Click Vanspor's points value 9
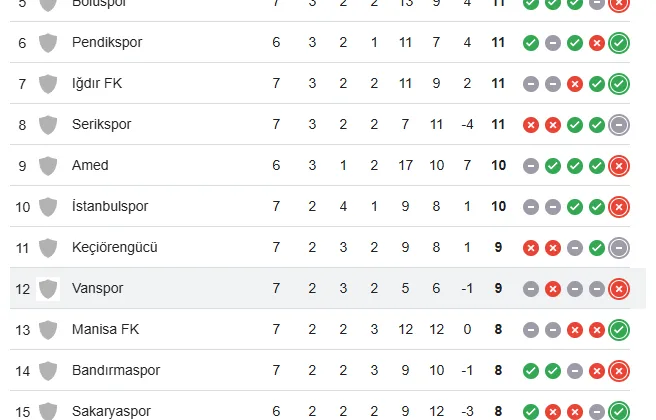 click(x=498, y=288)
